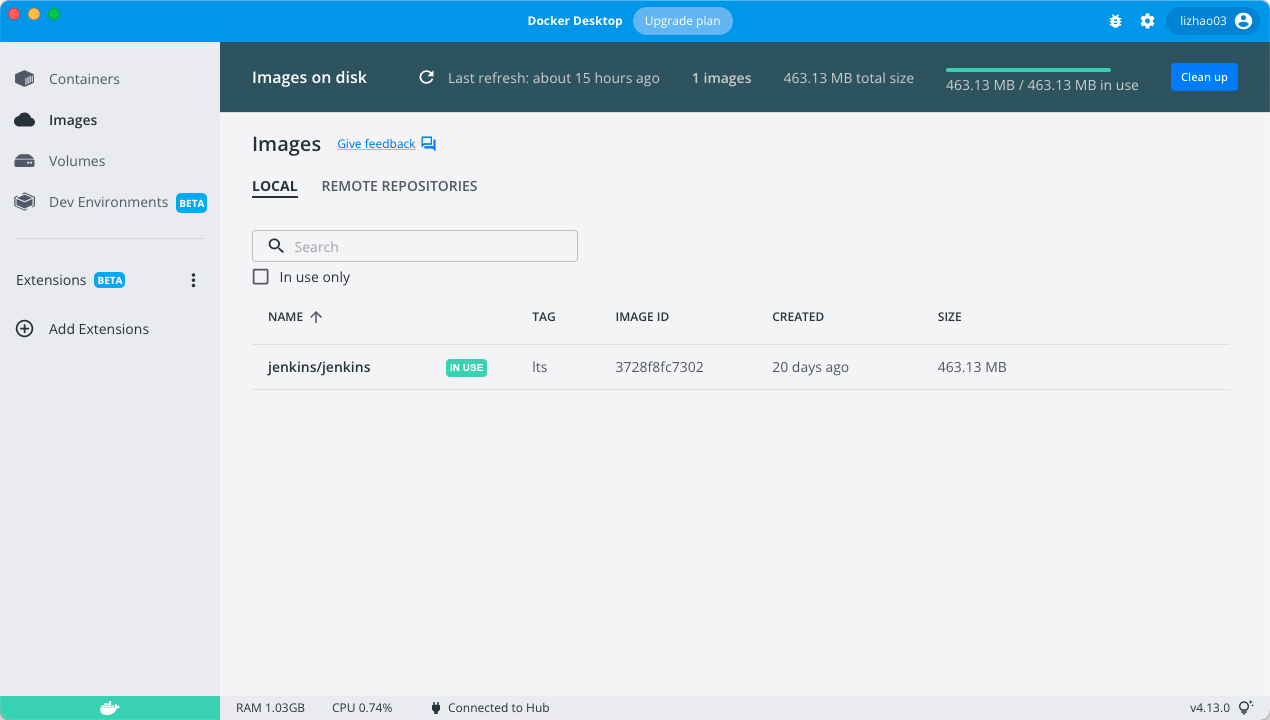
Task: Select the LOCAL tab
Action: pyautogui.click(x=275, y=186)
